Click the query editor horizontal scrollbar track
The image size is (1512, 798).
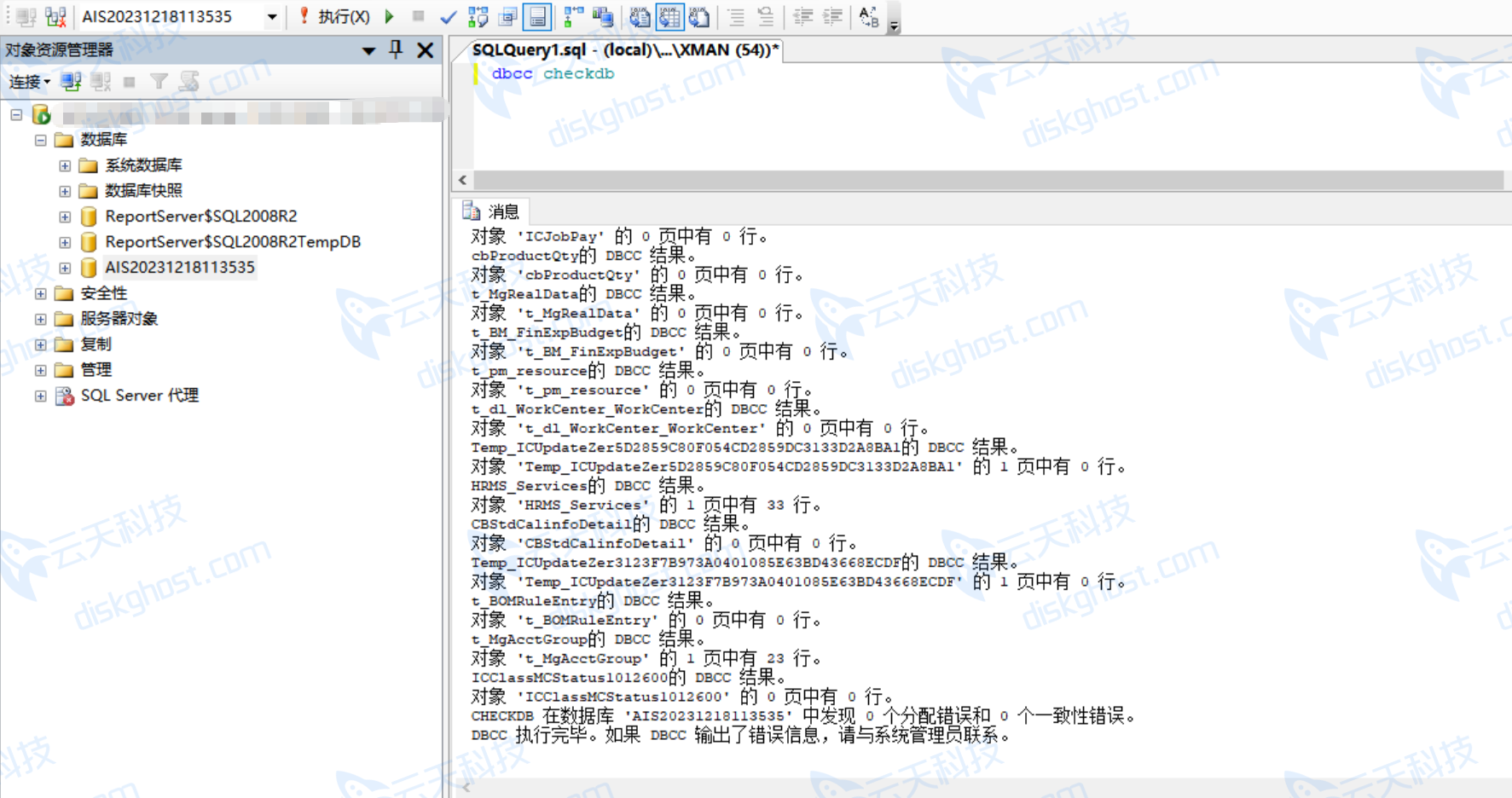[x=988, y=180]
